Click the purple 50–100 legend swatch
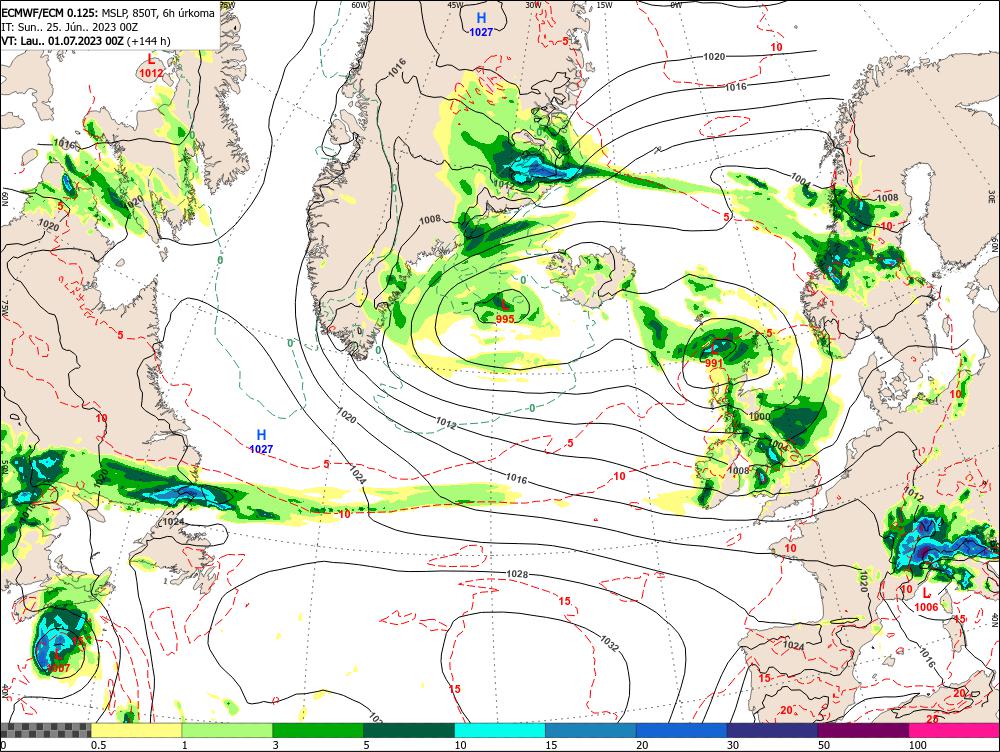 [864, 730]
